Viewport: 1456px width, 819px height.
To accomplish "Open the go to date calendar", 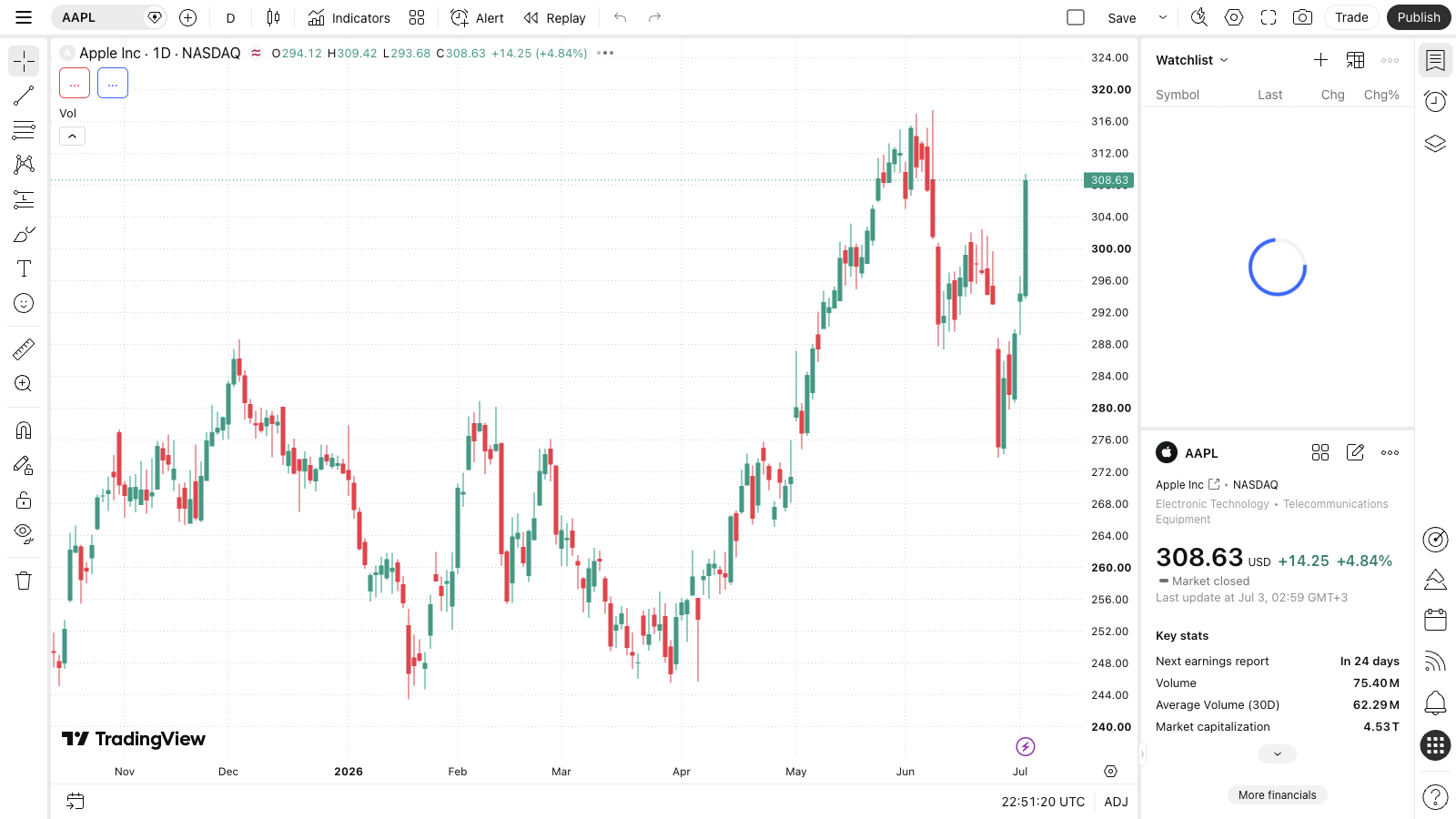I will [76, 802].
